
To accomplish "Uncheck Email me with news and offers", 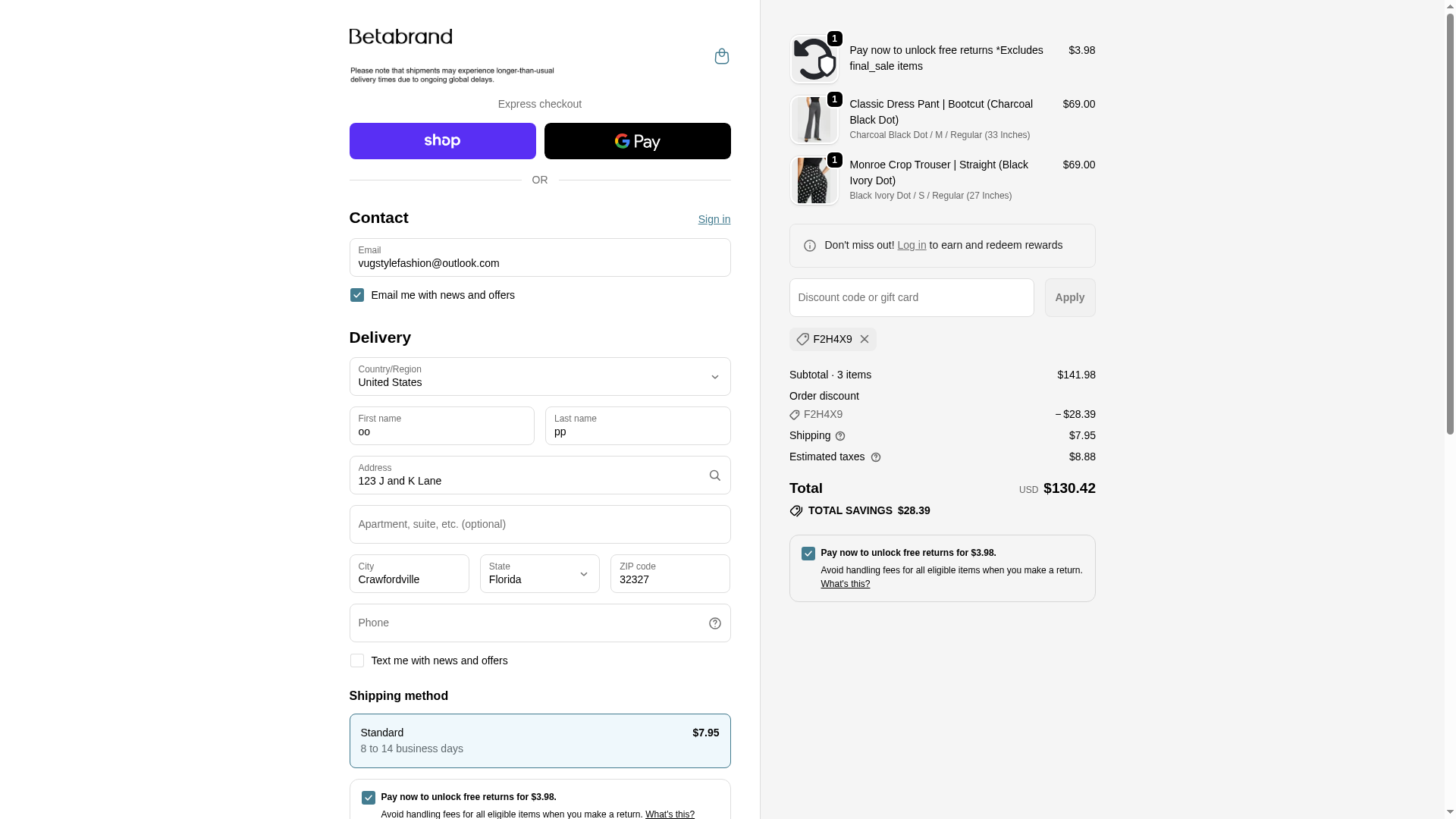I will click(357, 295).
